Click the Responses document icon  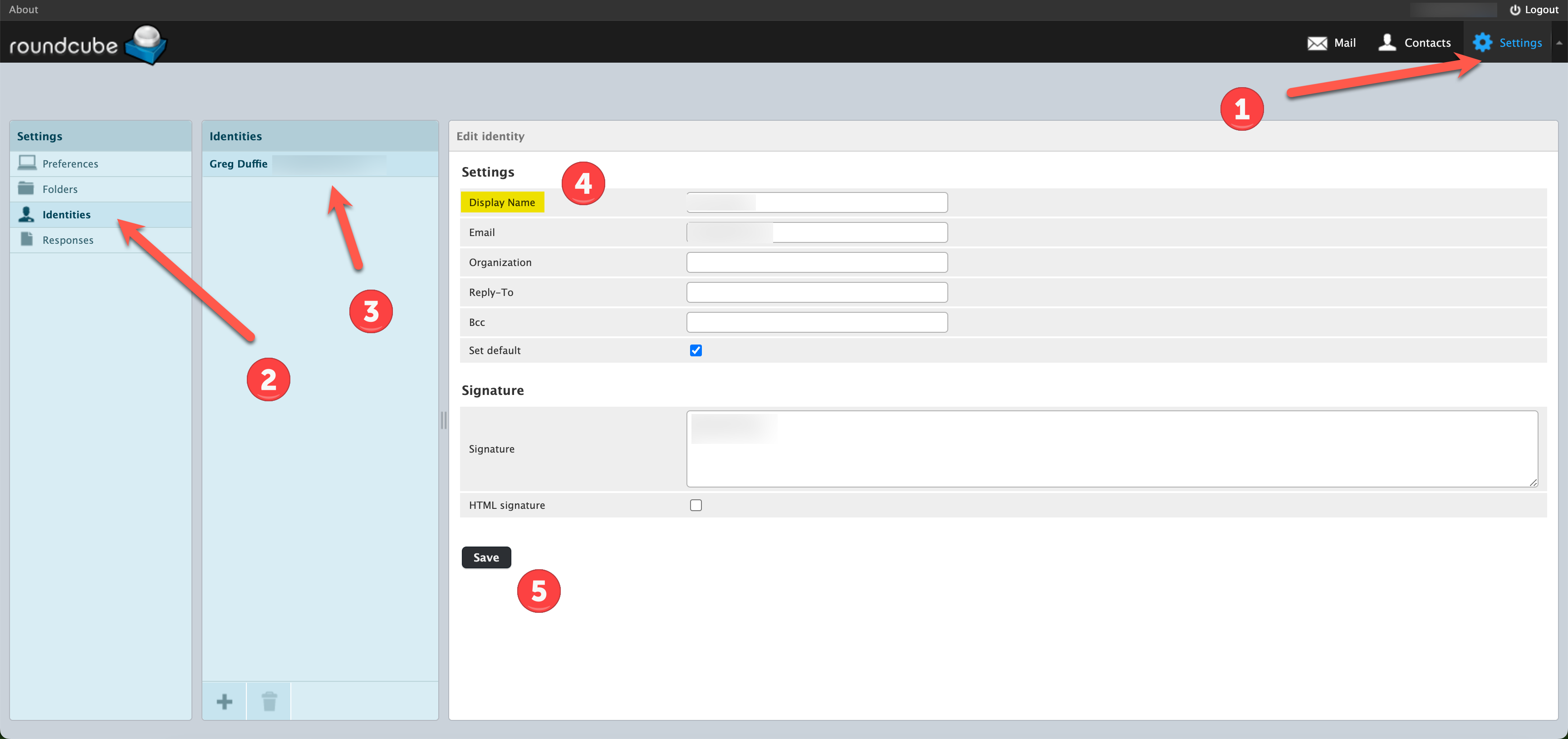coord(26,239)
